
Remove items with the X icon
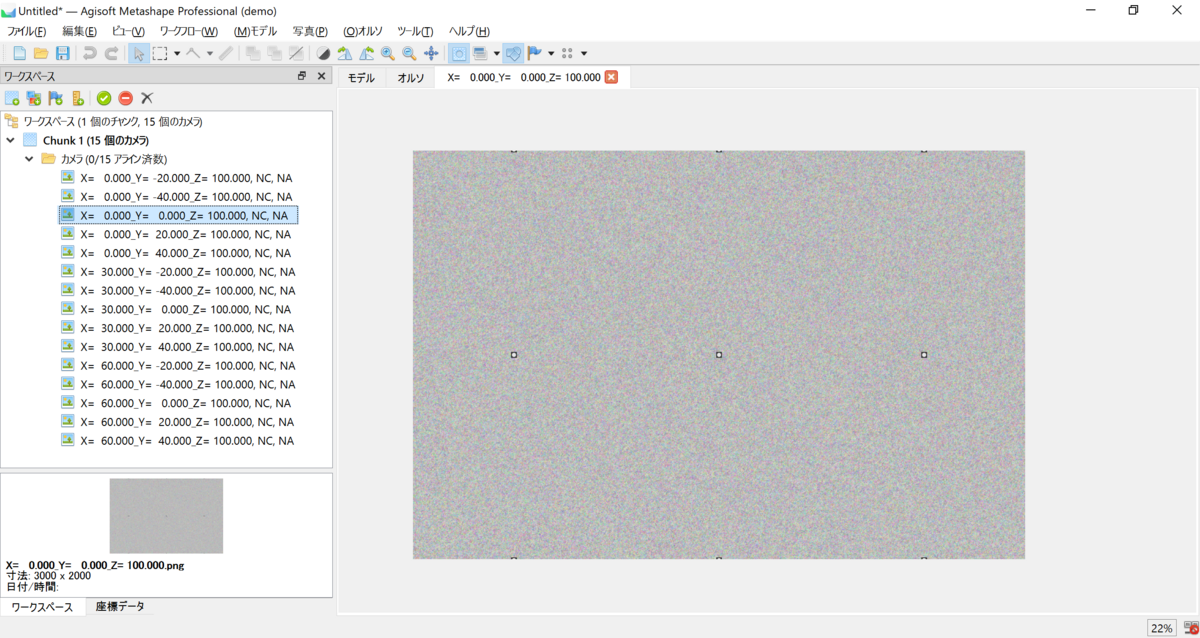[x=147, y=98]
